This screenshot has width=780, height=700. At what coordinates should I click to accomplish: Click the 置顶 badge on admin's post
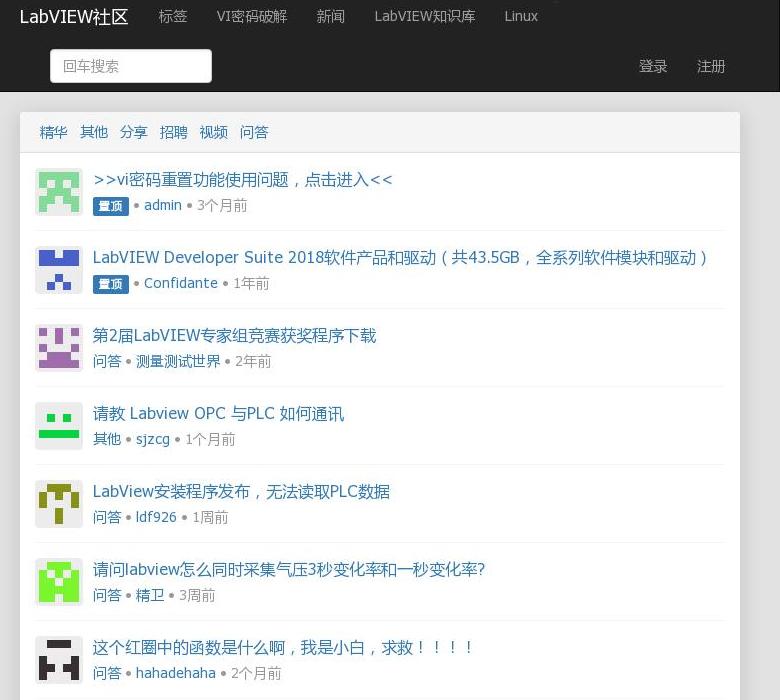[110, 206]
